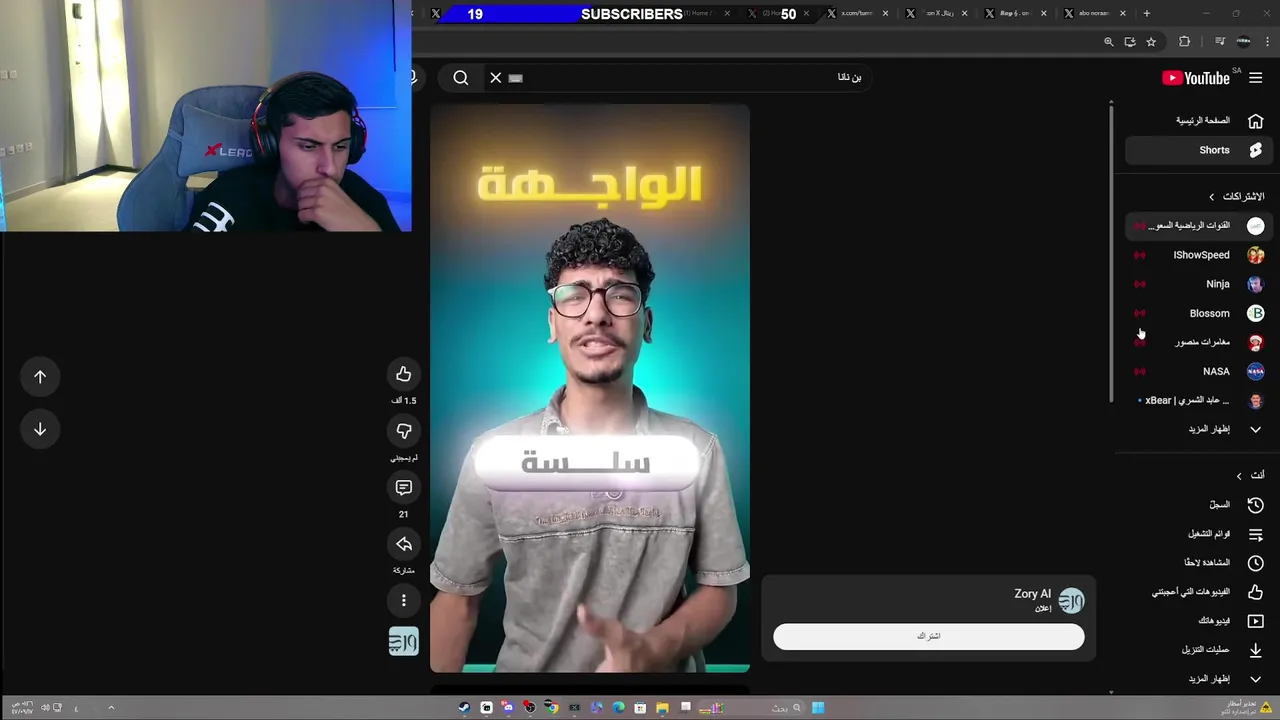
Task: Open a new browser tab
Action: click(1147, 14)
